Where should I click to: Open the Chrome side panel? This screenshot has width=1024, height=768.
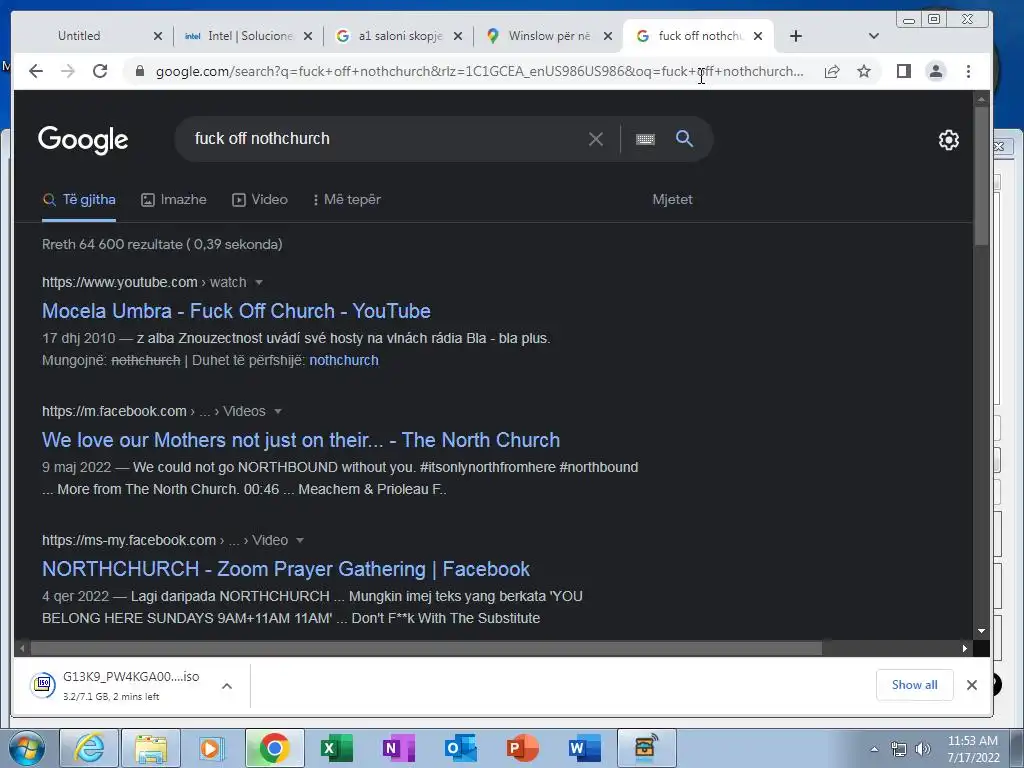tap(904, 71)
